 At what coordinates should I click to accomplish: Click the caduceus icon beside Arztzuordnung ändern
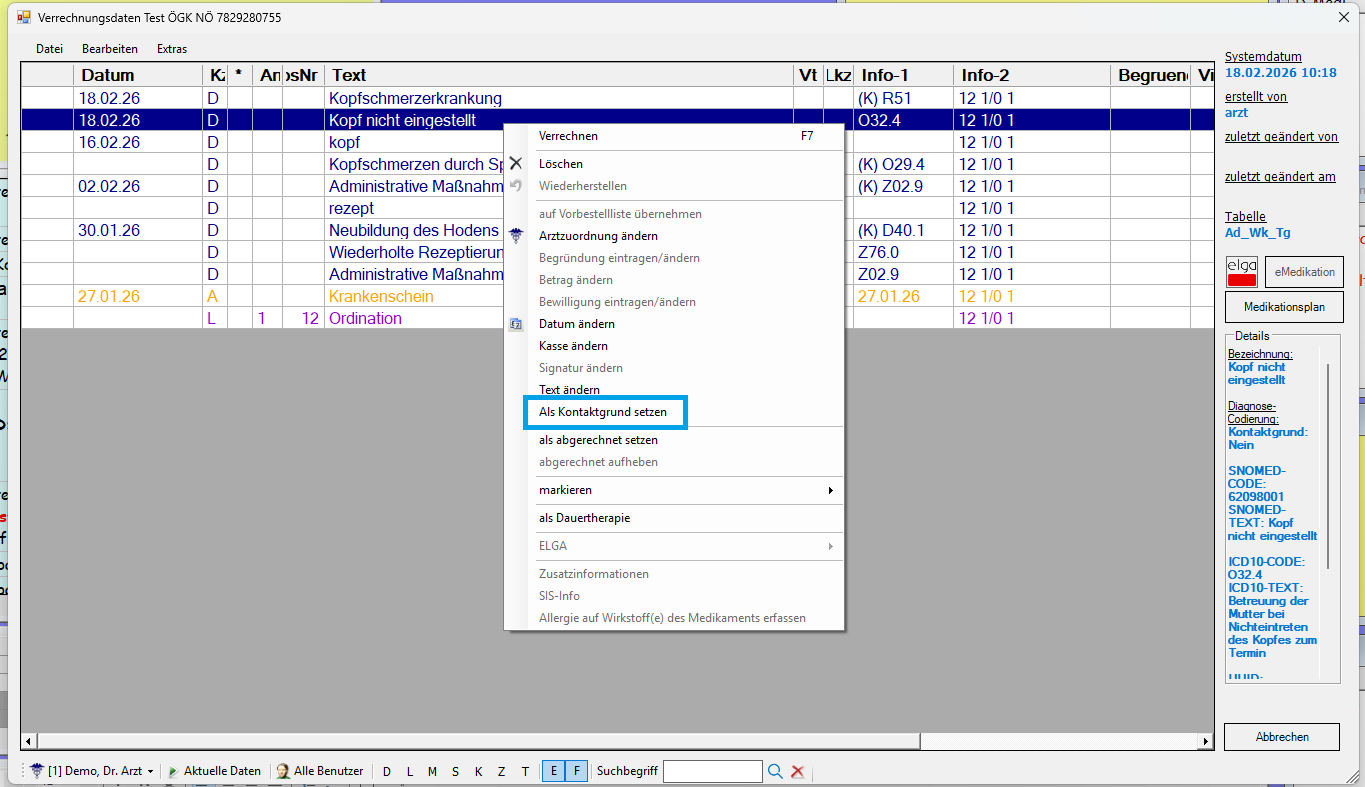(516, 236)
